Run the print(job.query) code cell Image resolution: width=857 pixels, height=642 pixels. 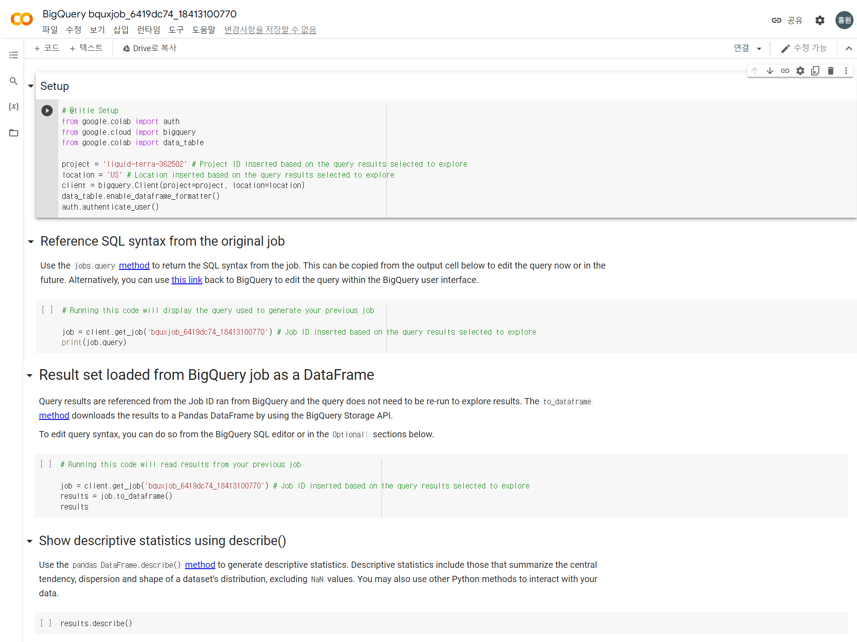(47, 310)
